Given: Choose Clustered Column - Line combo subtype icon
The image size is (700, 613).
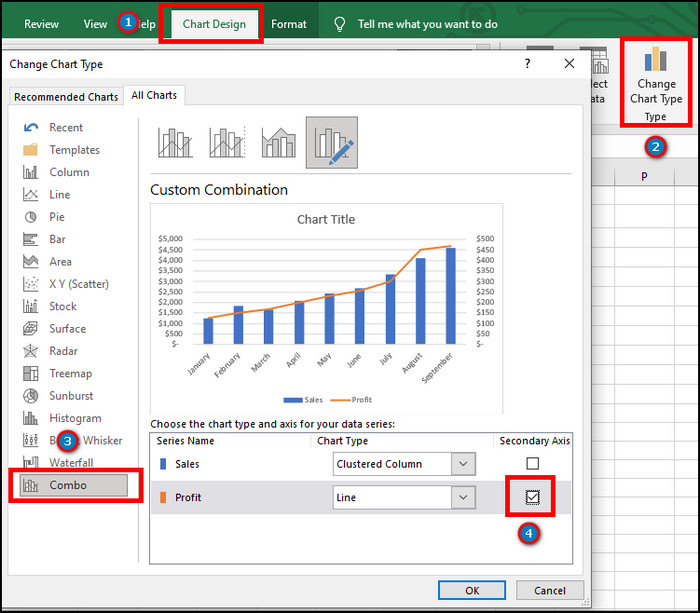Looking at the screenshot, I should pyautogui.click(x=175, y=143).
